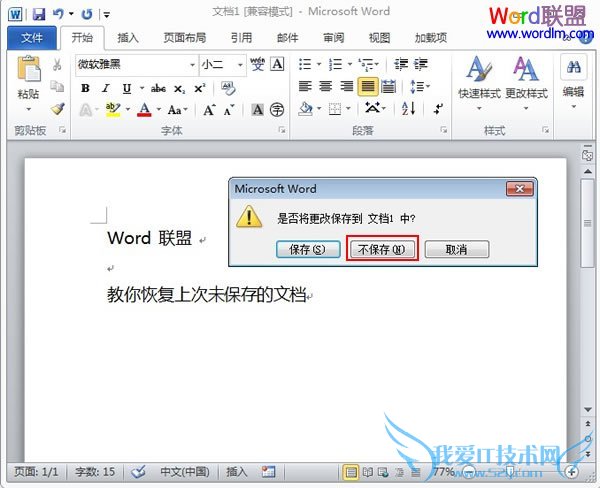Click the Copy icon in clipboard group

[x=57, y=86]
